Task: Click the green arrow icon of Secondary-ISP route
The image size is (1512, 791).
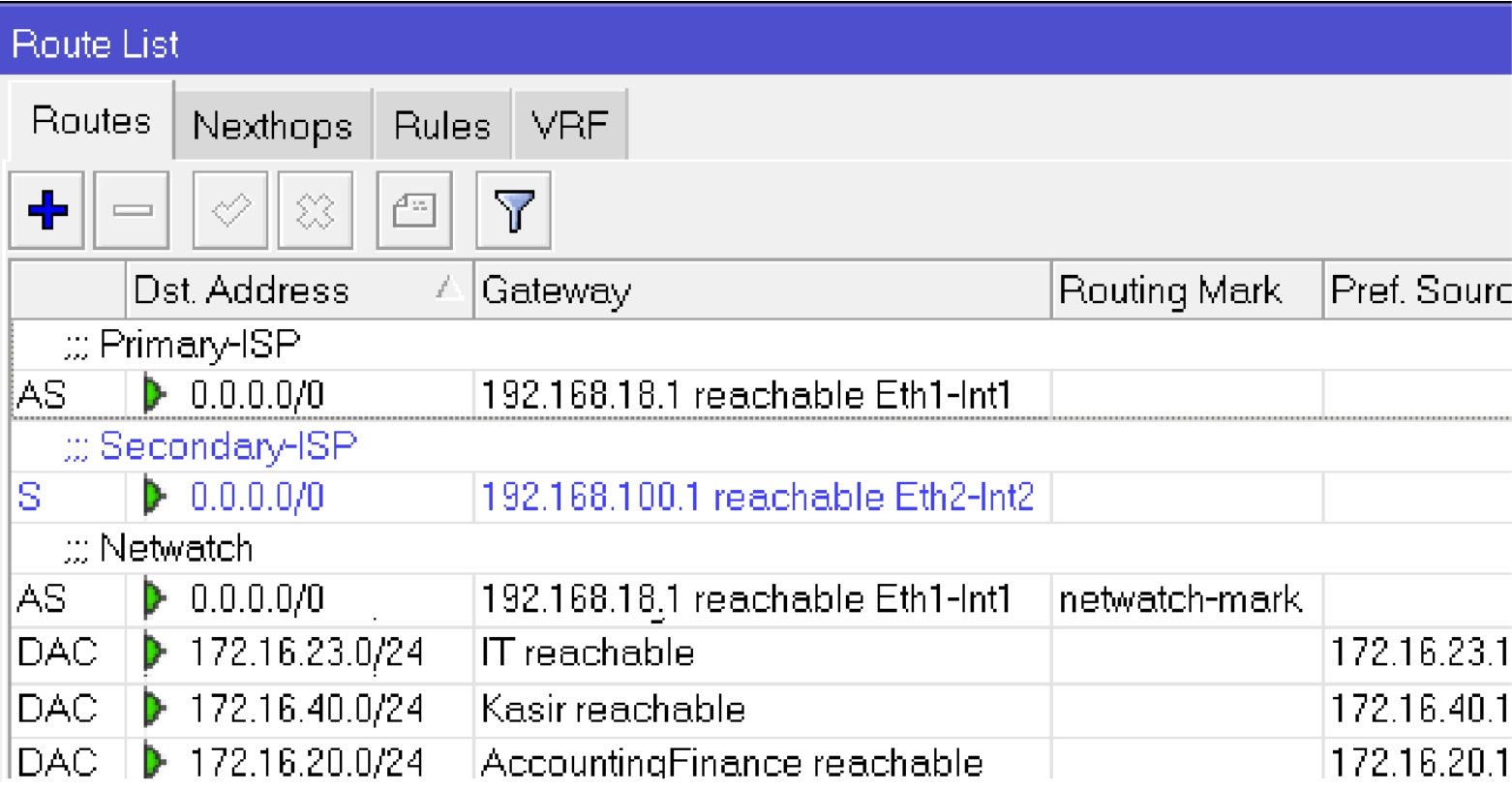Action: pos(154,497)
